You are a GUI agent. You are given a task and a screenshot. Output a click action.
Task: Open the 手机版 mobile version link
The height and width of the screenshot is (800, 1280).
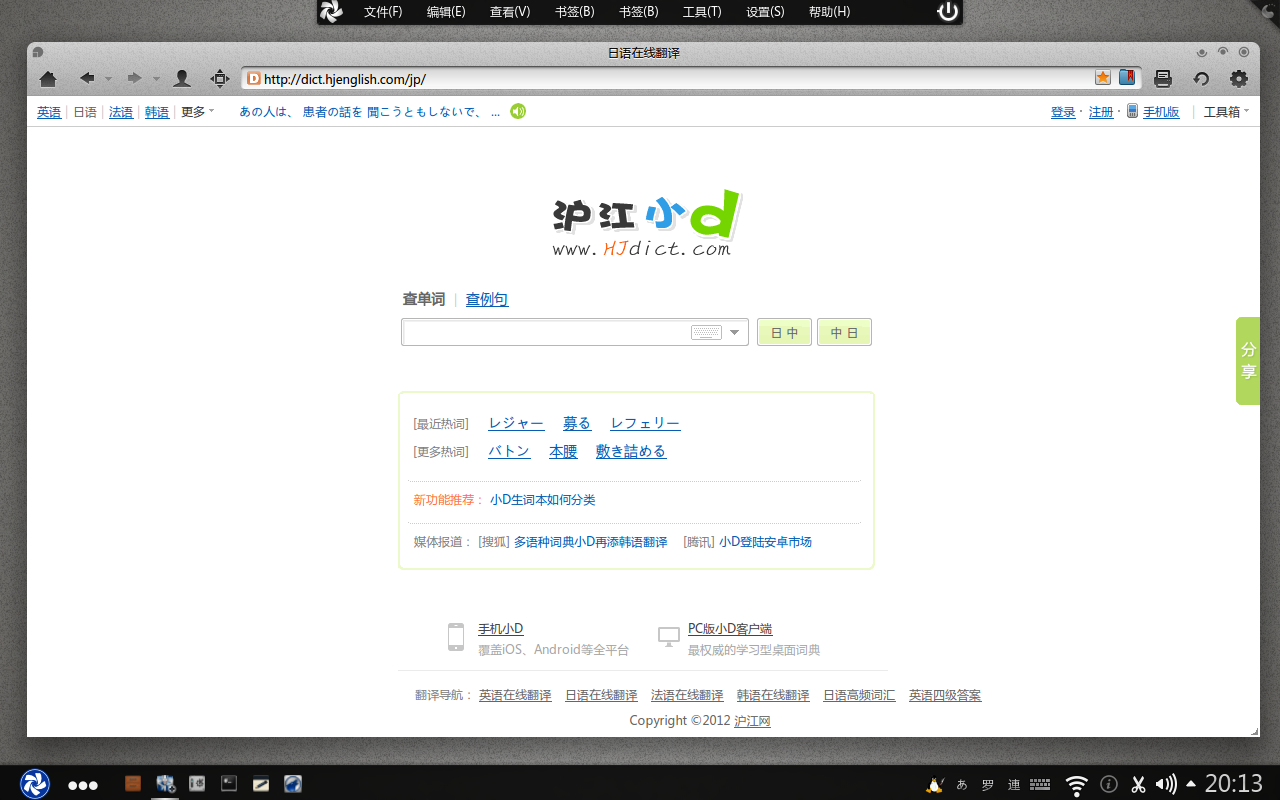pos(1161,112)
